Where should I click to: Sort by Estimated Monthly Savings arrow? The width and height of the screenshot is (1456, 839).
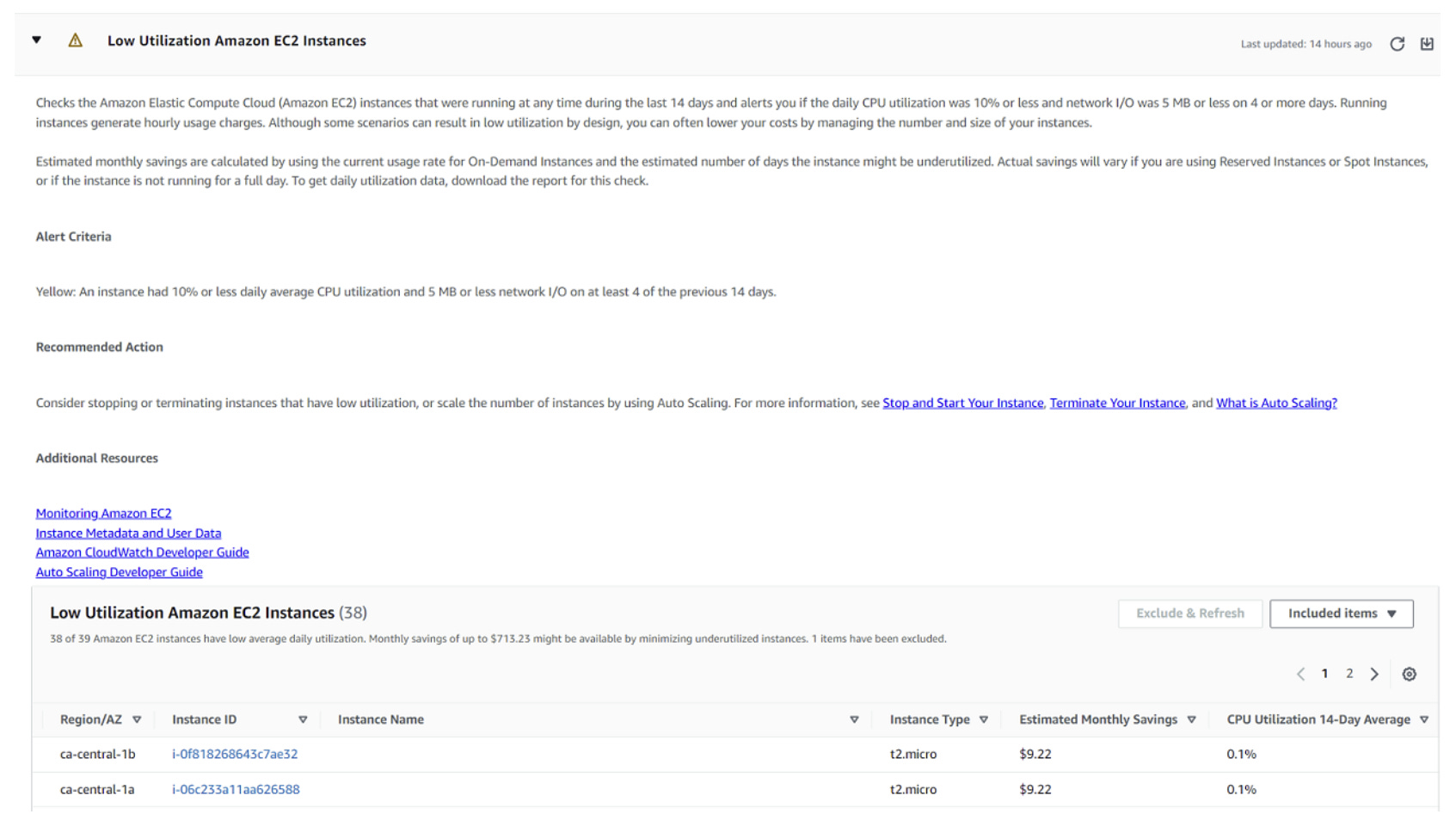(1191, 719)
